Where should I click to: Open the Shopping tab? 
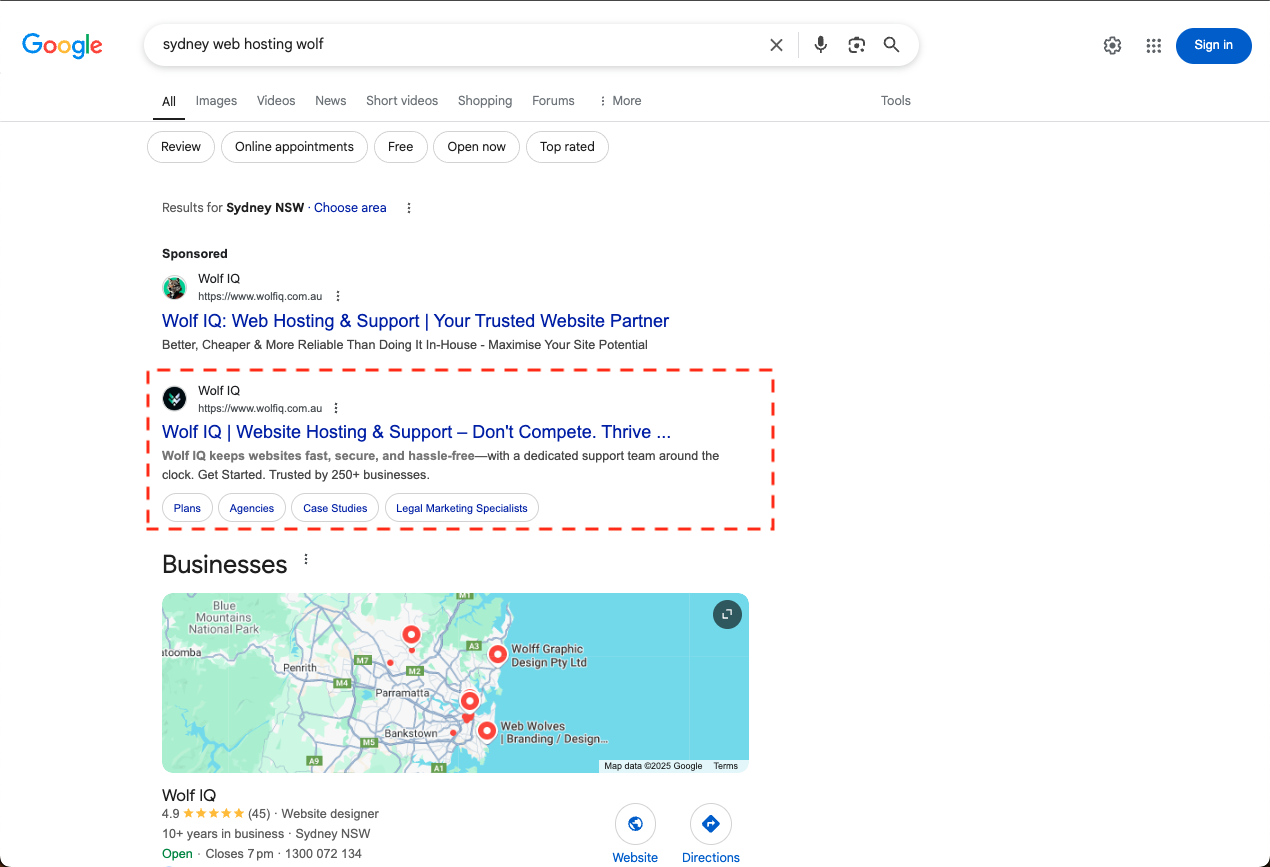(485, 101)
